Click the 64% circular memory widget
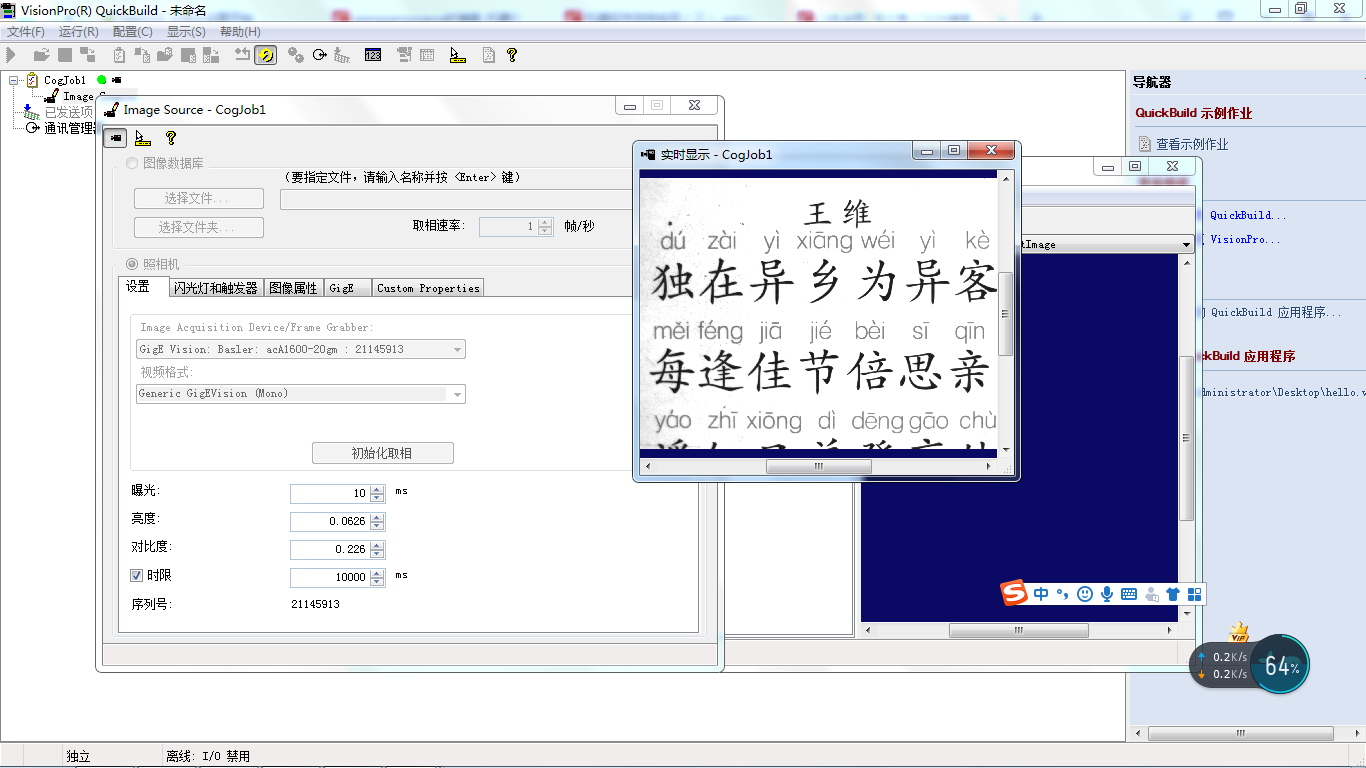The image size is (1366, 768). click(x=1280, y=665)
